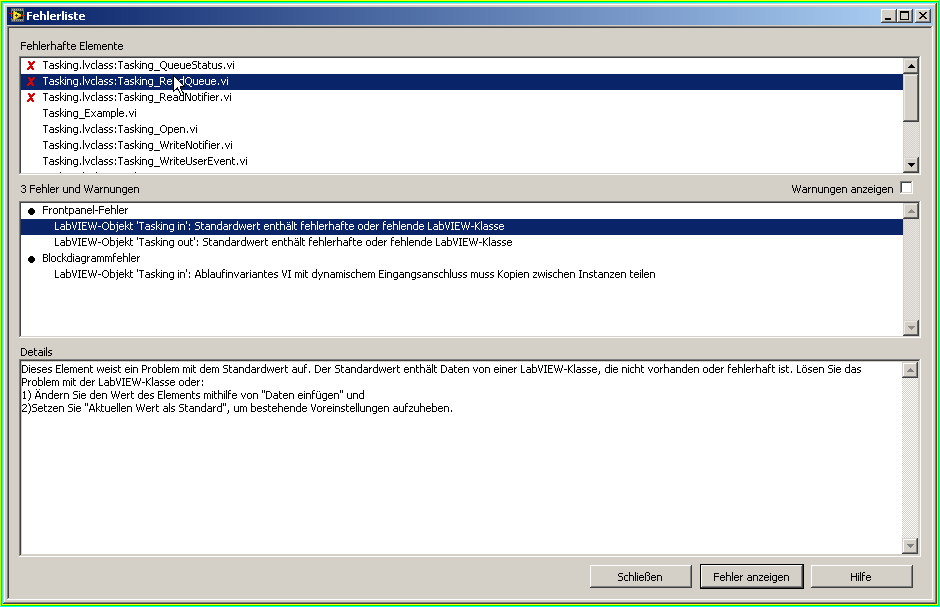Maximize the Fehlerliste window
The image size is (940, 607).
point(905,16)
